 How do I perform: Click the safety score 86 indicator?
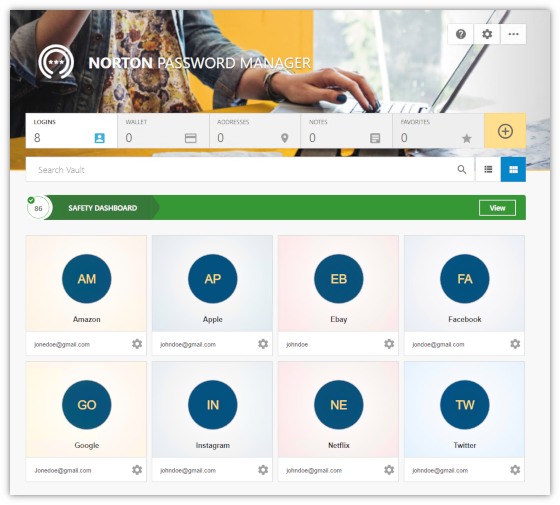38,208
